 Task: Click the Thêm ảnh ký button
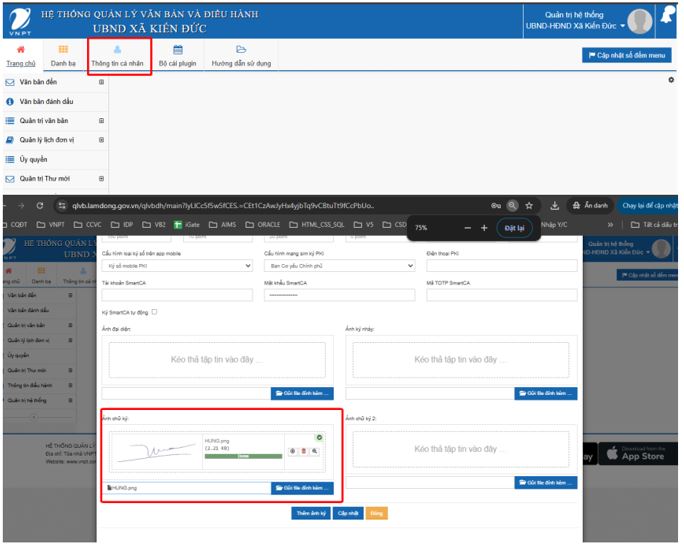(x=310, y=513)
